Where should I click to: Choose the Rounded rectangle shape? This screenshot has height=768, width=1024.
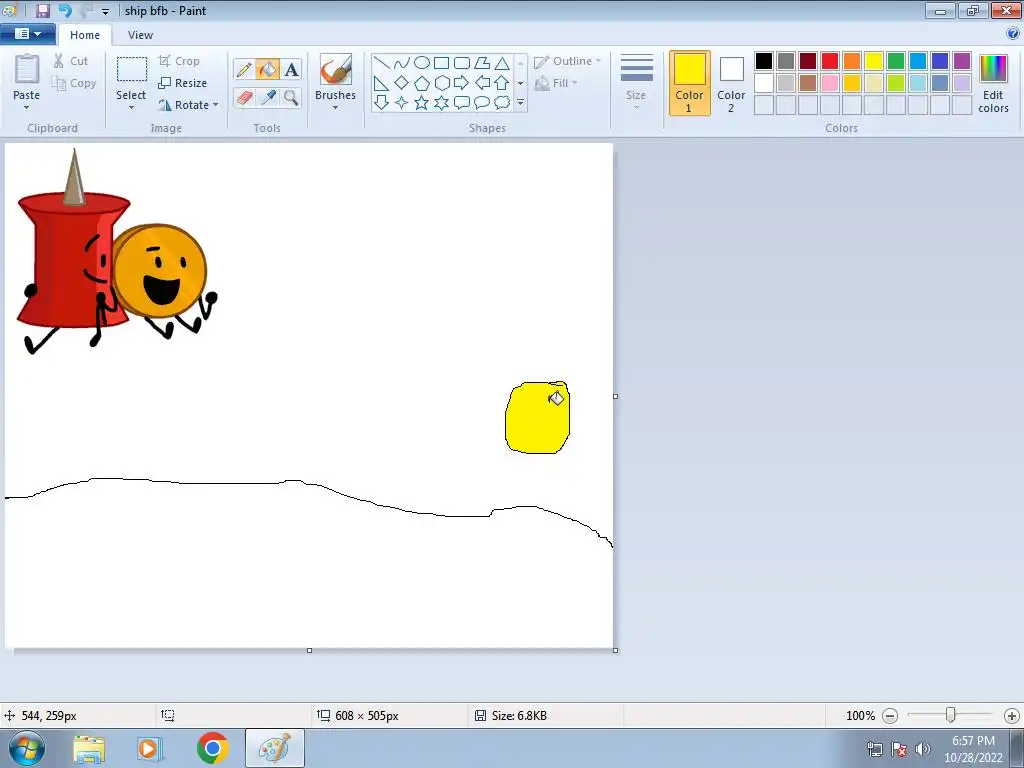[462, 63]
